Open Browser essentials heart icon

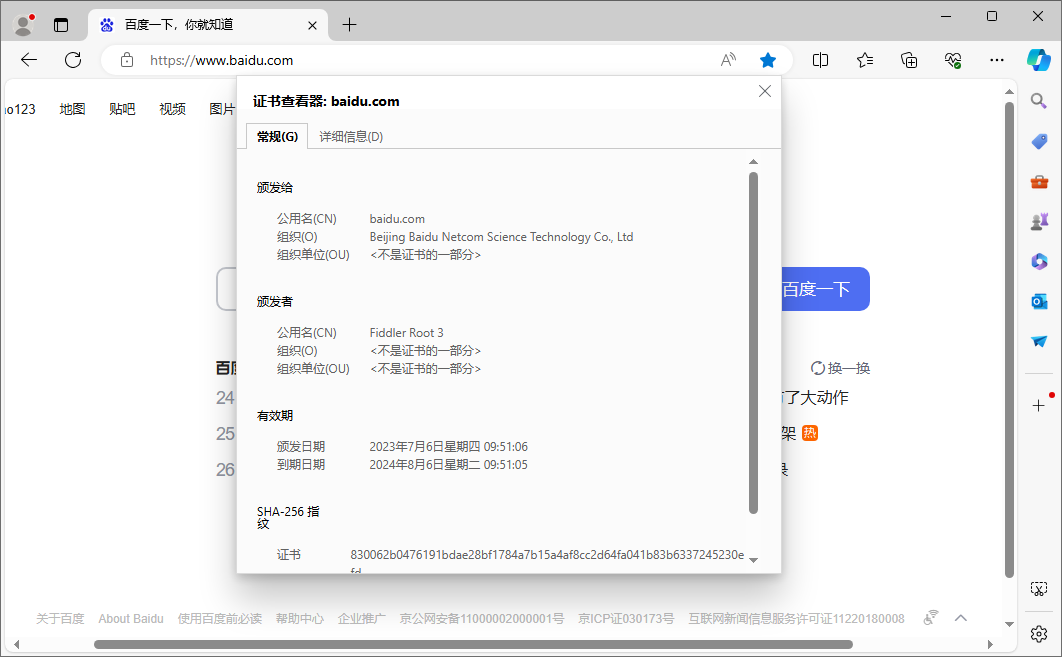pyautogui.click(x=953, y=60)
